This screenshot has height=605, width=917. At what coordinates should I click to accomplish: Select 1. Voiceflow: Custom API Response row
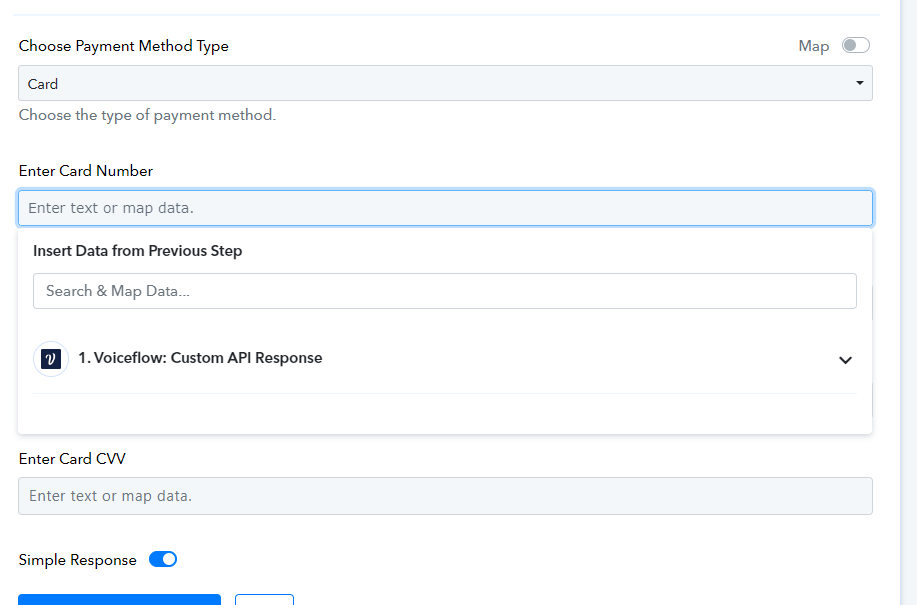(x=444, y=359)
